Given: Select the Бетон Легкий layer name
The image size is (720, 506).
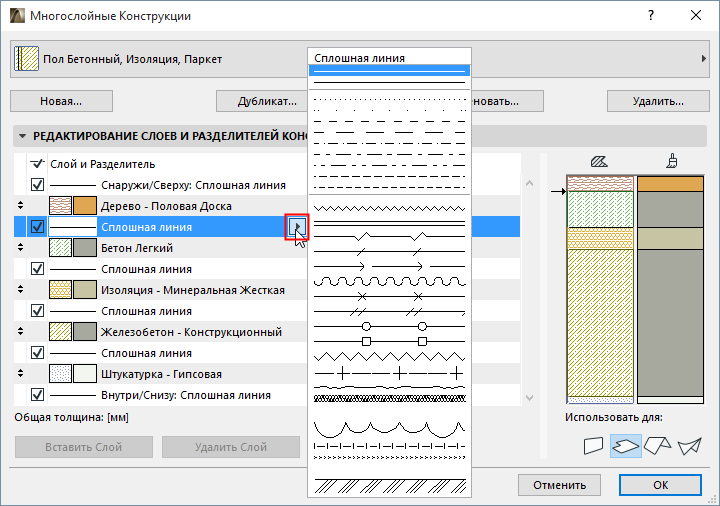Looking at the screenshot, I should coord(137,248).
